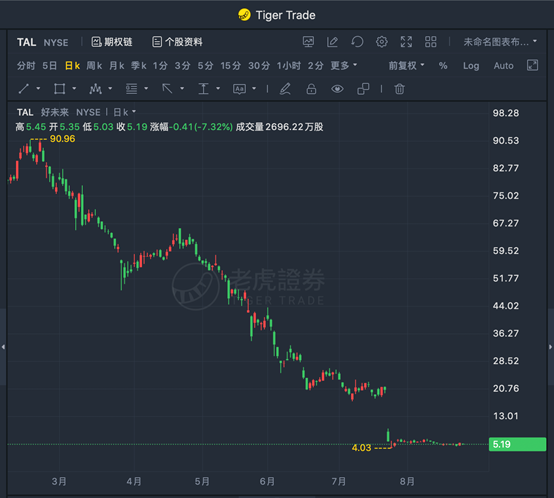The image size is (554, 498).
Task: Select the 1分 interval
Action: pos(160,66)
